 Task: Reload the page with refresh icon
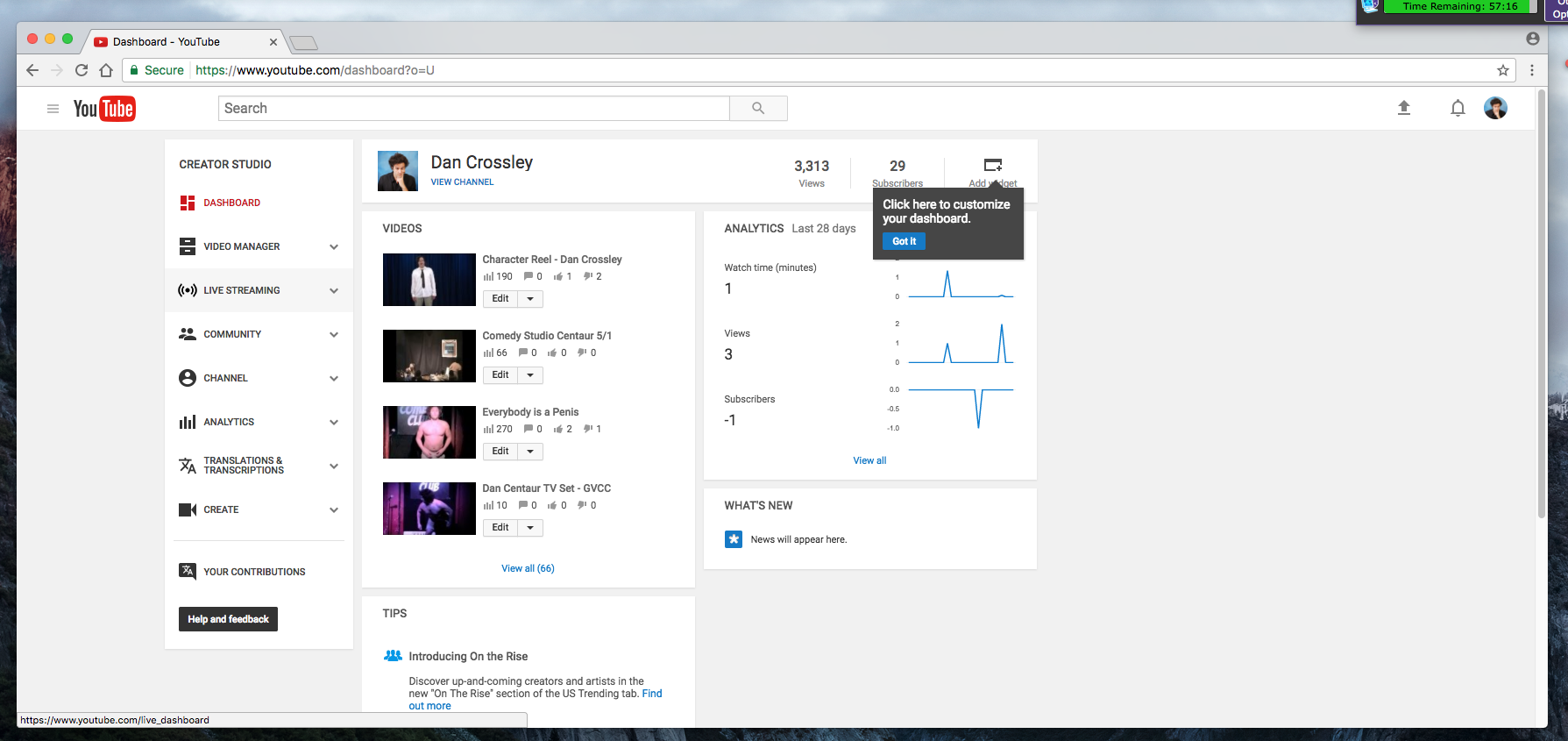coord(82,70)
